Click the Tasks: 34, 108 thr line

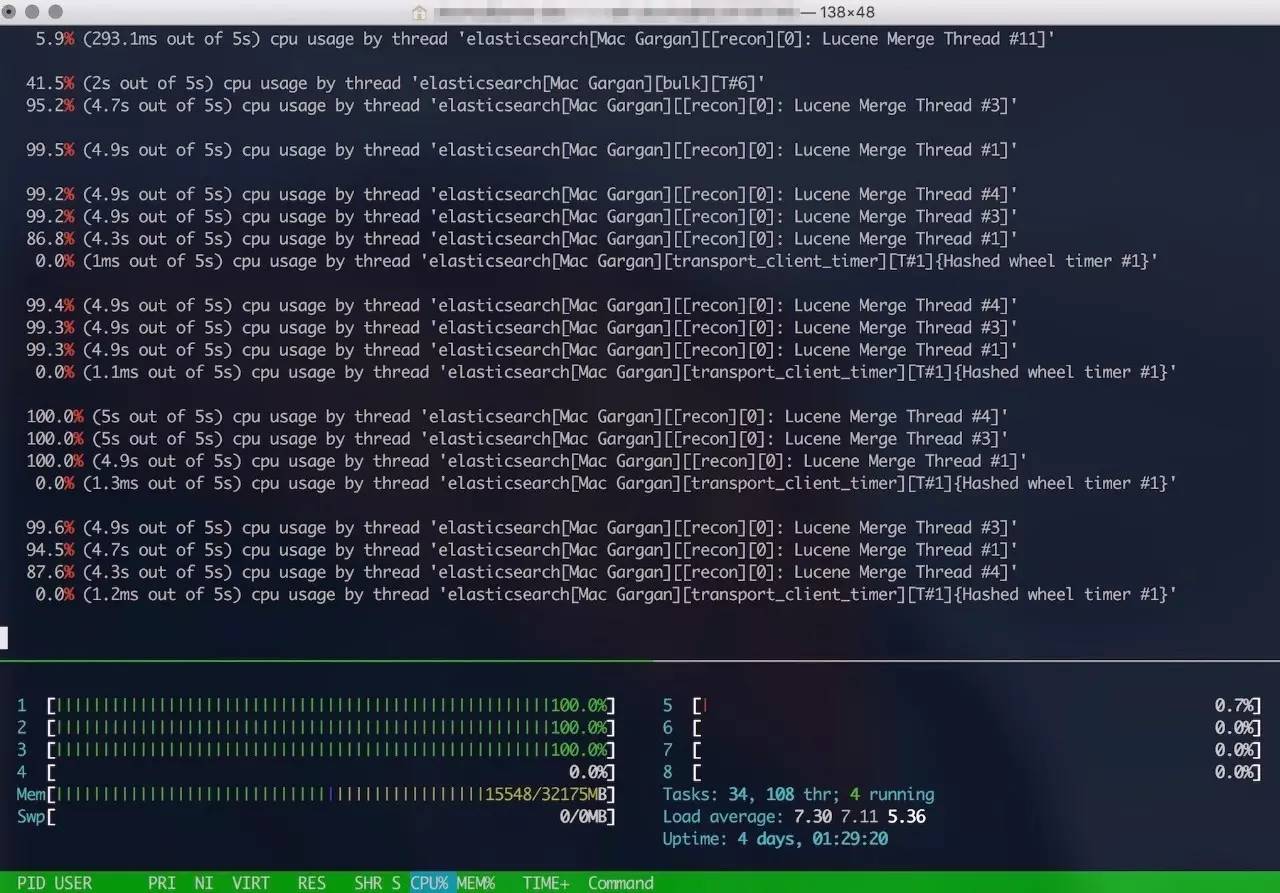tap(798, 794)
